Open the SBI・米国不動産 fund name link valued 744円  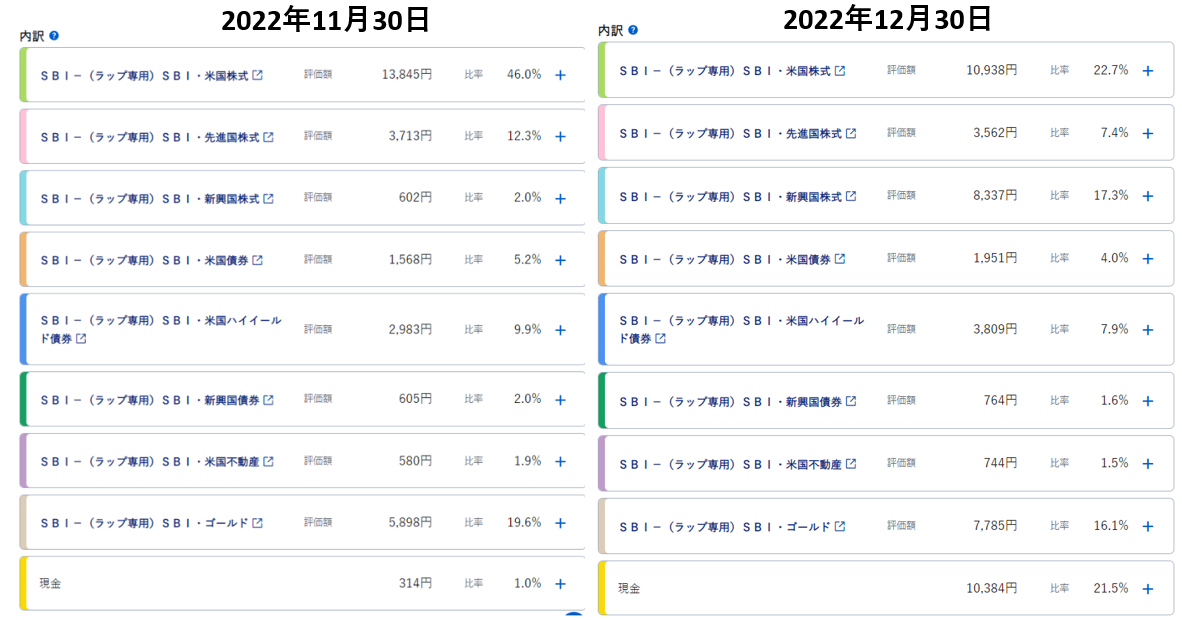click(x=730, y=464)
